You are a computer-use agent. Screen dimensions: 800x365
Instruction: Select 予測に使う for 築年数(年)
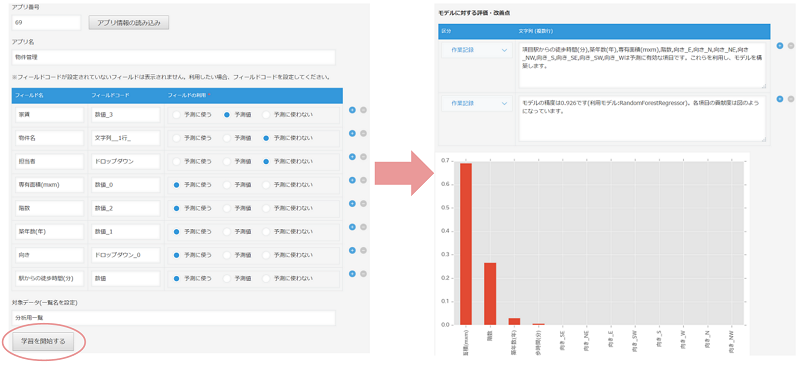click(177, 232)
